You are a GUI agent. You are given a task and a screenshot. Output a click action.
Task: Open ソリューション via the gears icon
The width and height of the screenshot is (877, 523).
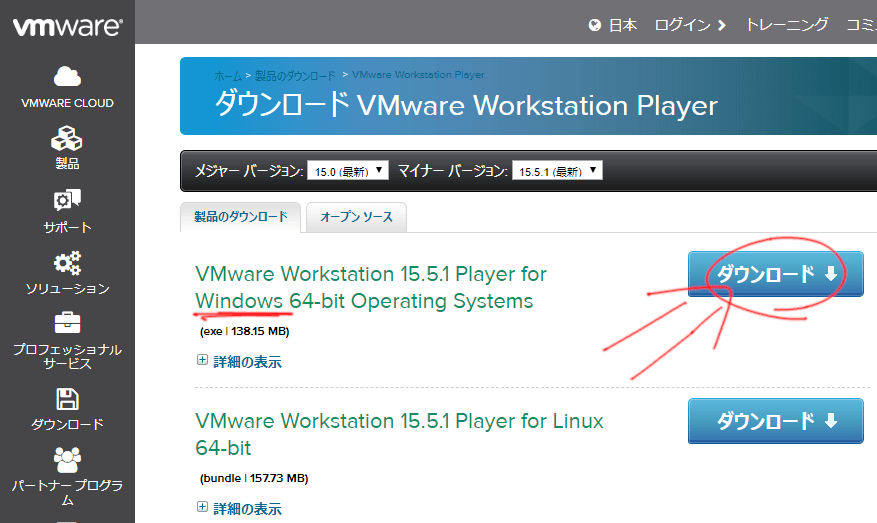tap(67, 263)
